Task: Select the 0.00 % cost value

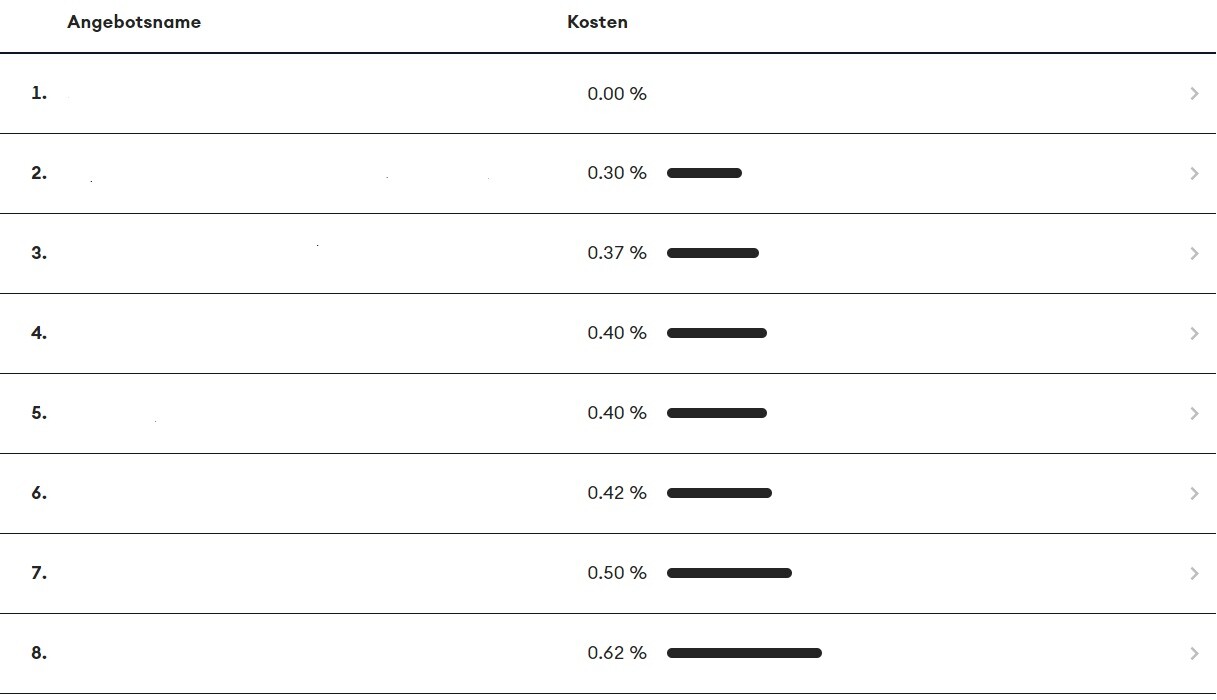Action: coord(617,93)
